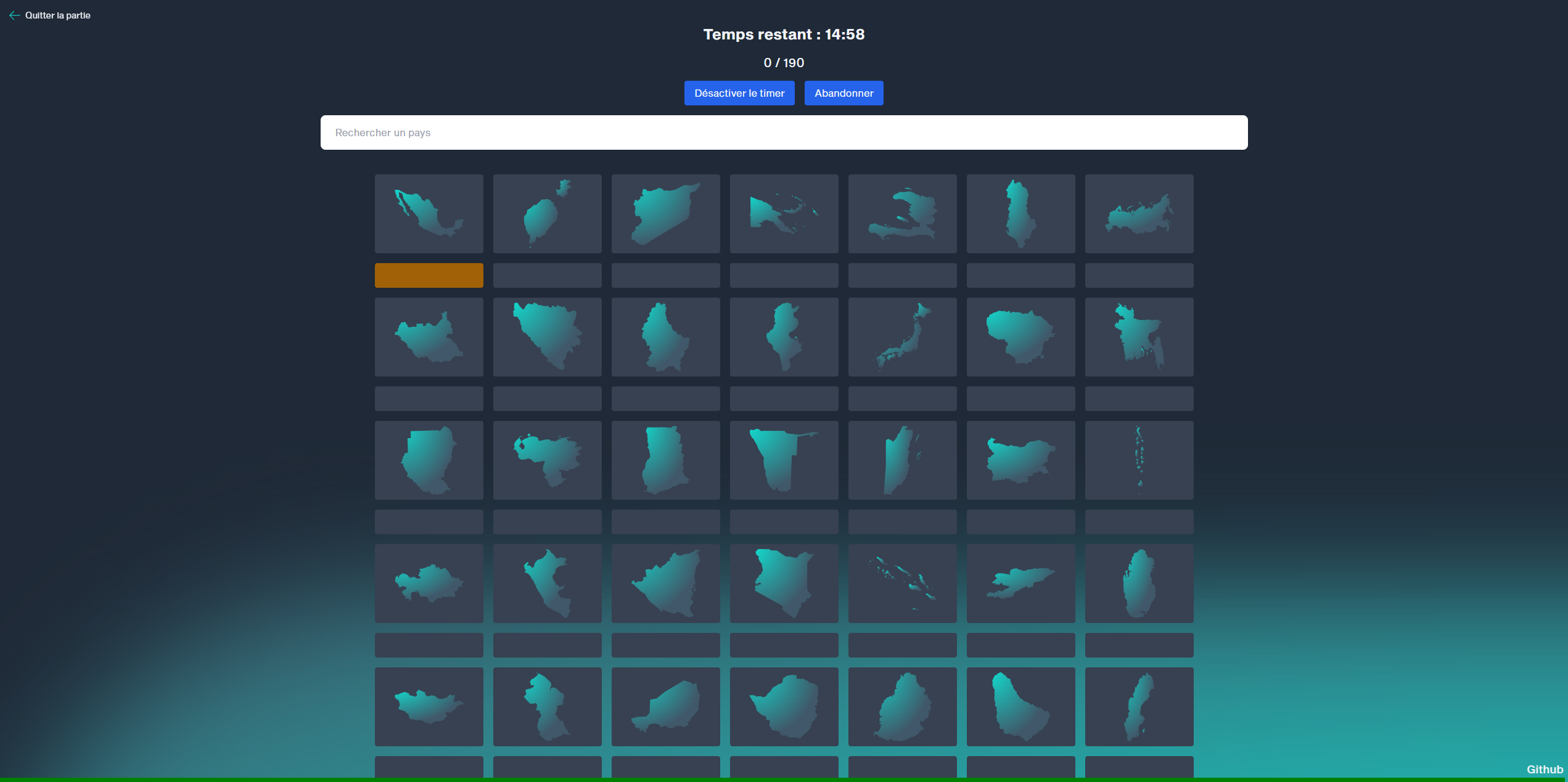Select the Nicaragua silhouette card
The width and height of the screenshot is (1568, 782).
(x=666, y=584)
